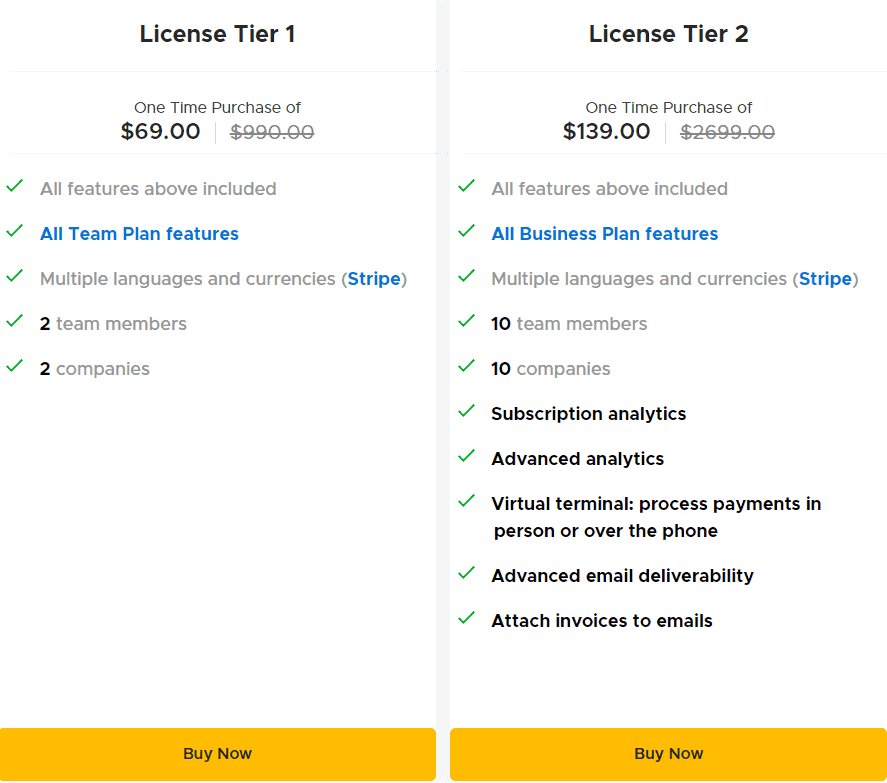Click checkmark beside Advanced email deliverability

tap(466, 574)
